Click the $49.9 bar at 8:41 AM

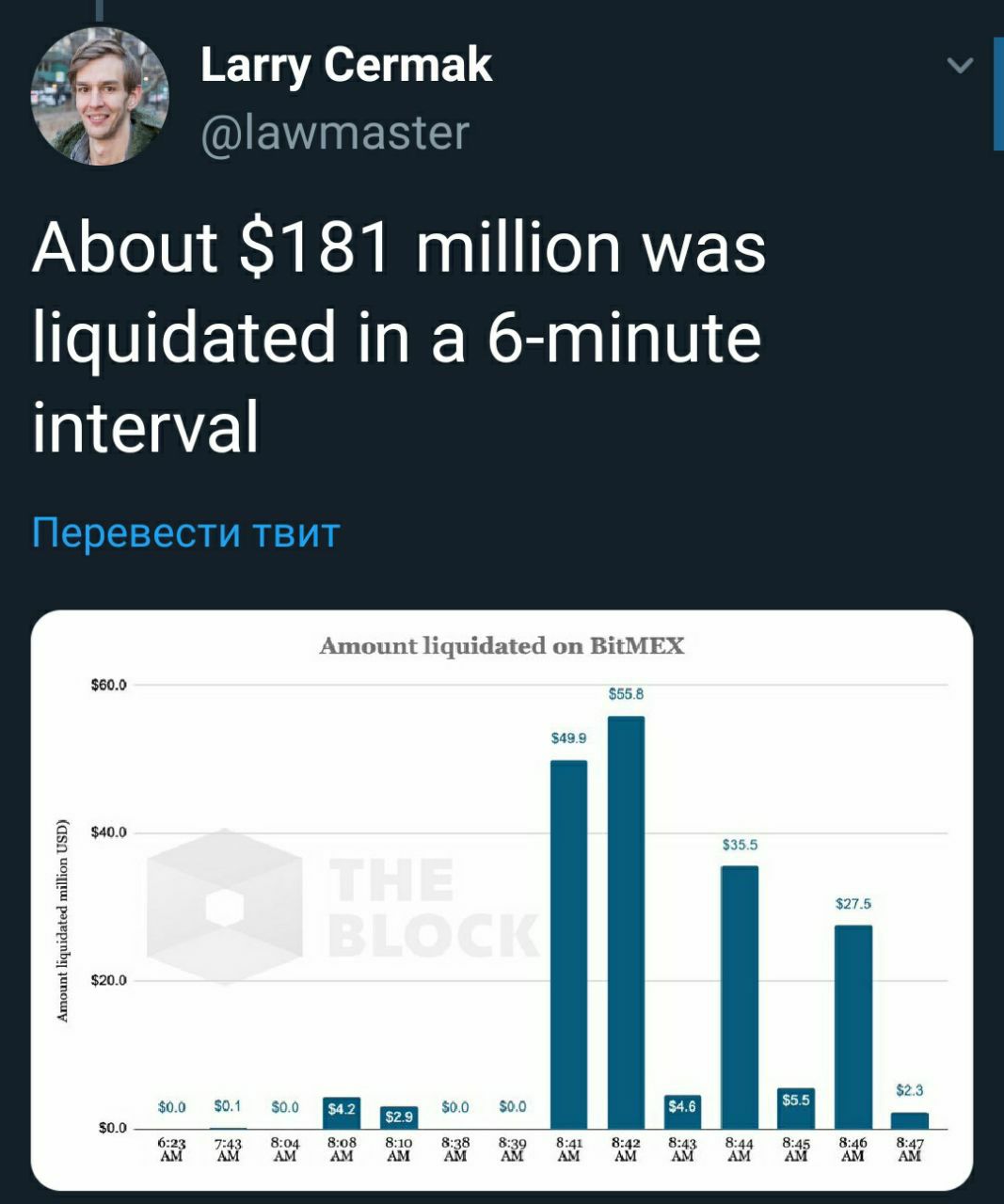(568, 943)
